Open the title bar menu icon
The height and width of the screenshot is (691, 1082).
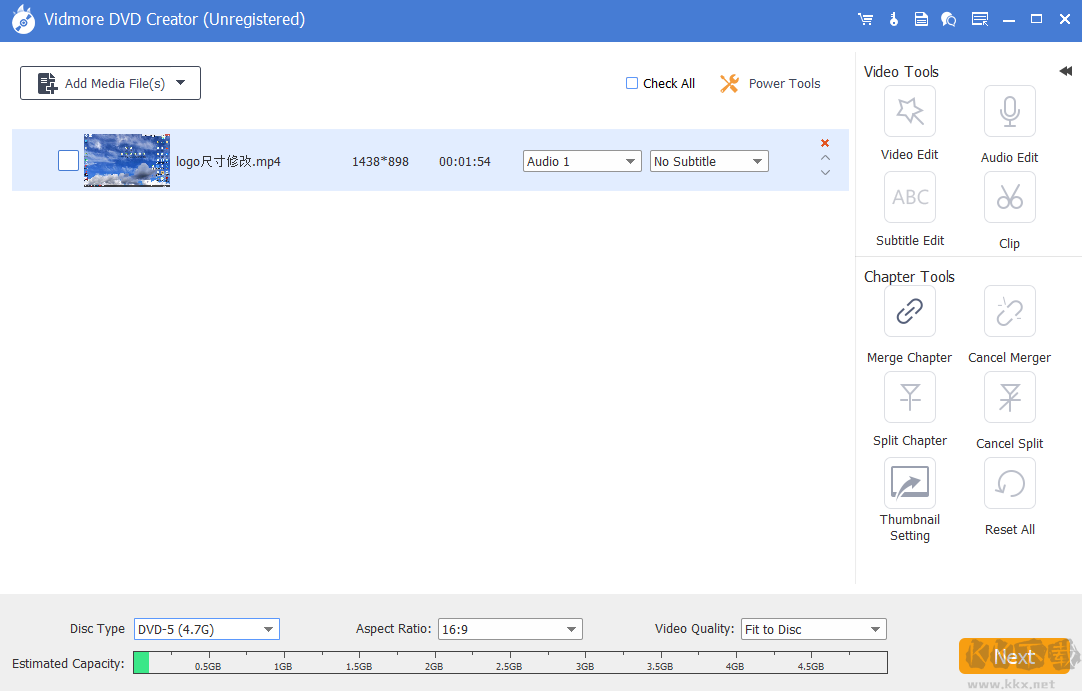tap(980, 19)
